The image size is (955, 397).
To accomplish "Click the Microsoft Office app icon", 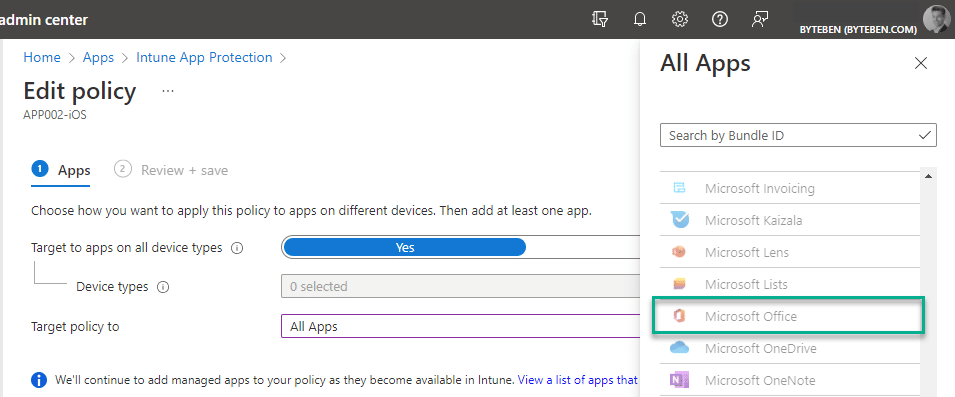I will tap(679, 316).
